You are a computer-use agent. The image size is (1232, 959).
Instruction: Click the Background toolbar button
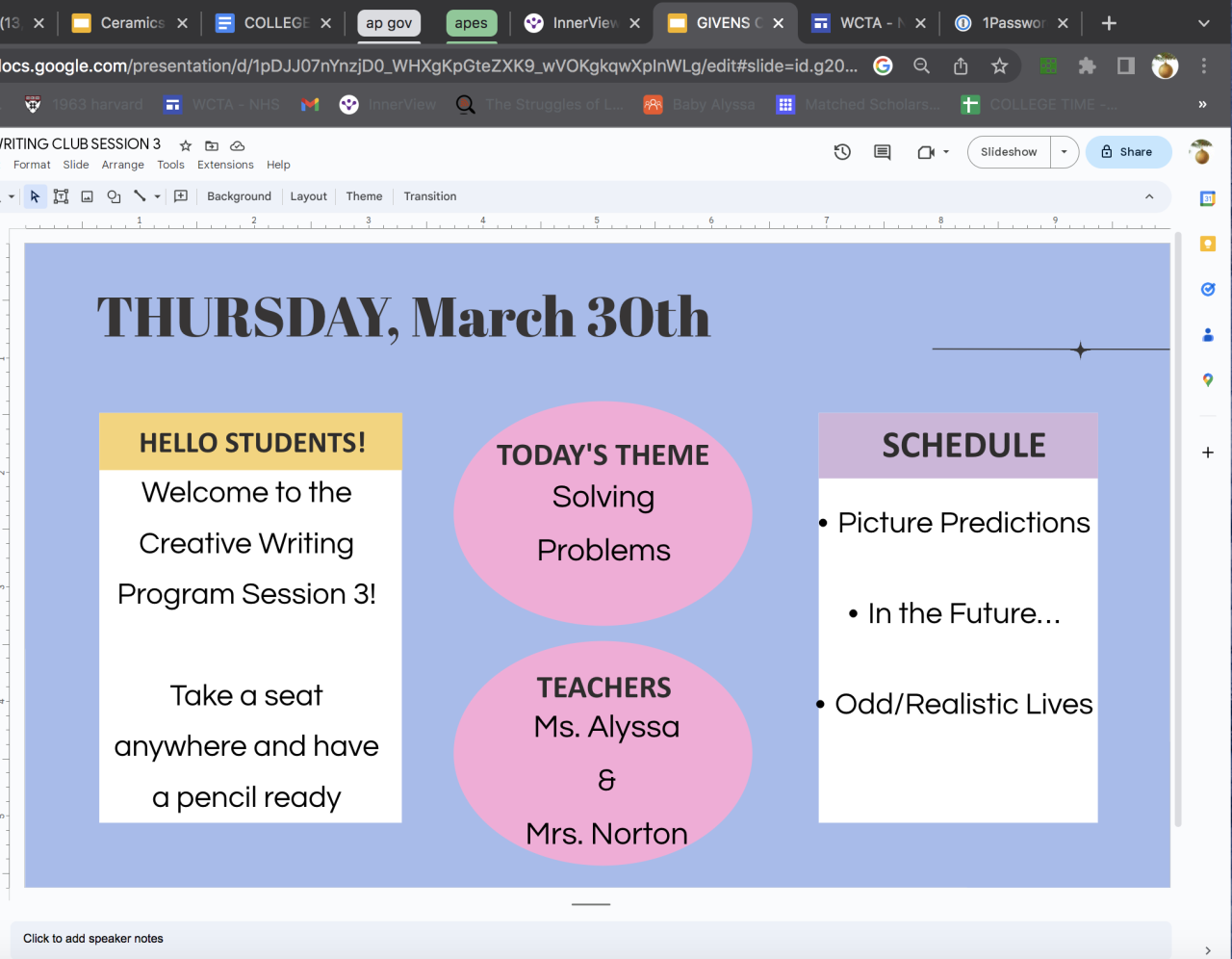click(239, 196)
